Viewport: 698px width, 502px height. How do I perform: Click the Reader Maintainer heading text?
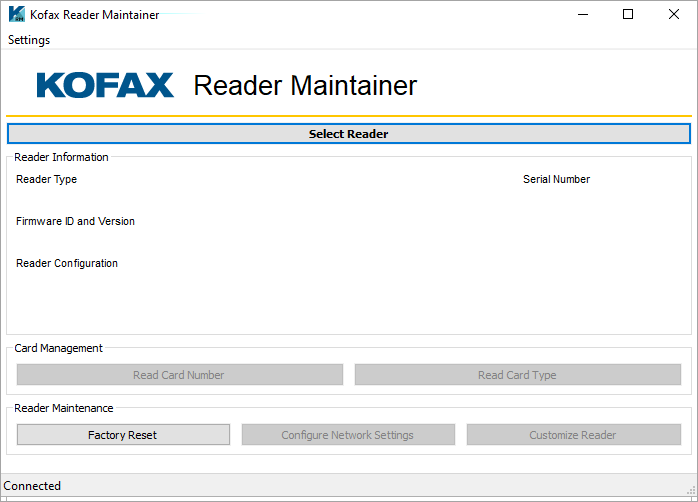[305, 85]
